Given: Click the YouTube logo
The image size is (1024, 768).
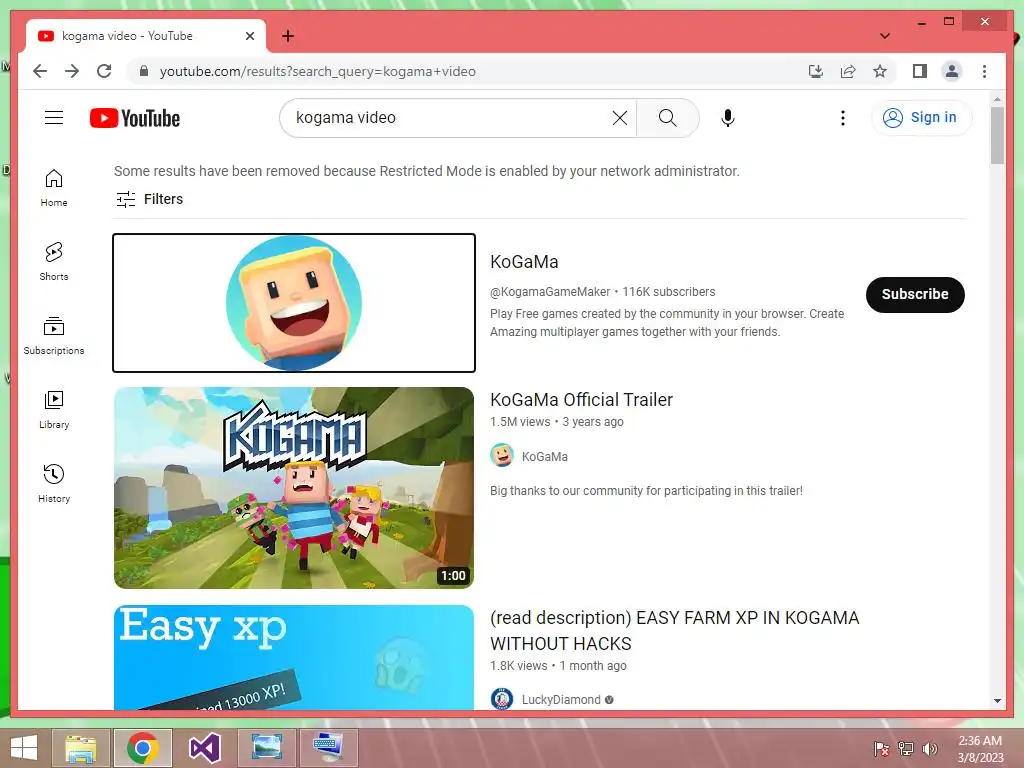Looking at the screenshot, I should tap(135, 118).
